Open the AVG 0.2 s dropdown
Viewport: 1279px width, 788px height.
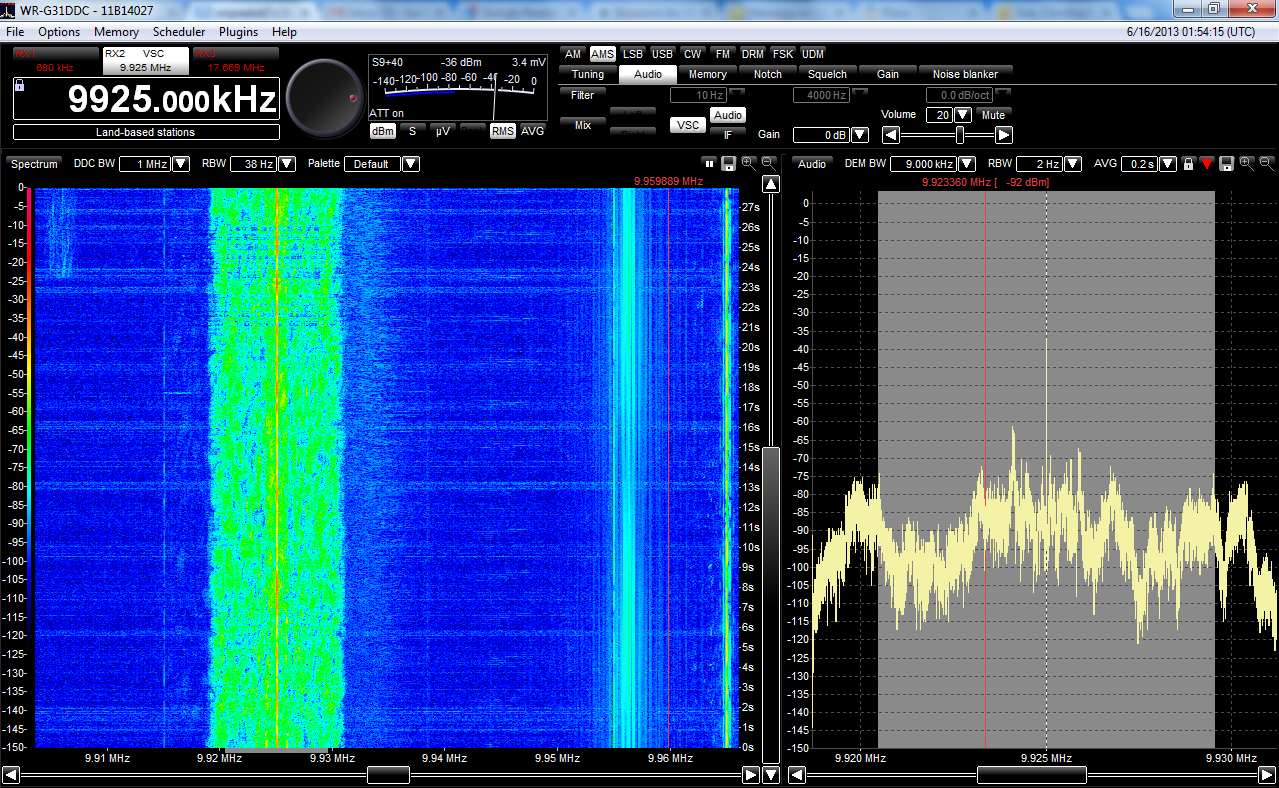click(x=1167, y=164)
